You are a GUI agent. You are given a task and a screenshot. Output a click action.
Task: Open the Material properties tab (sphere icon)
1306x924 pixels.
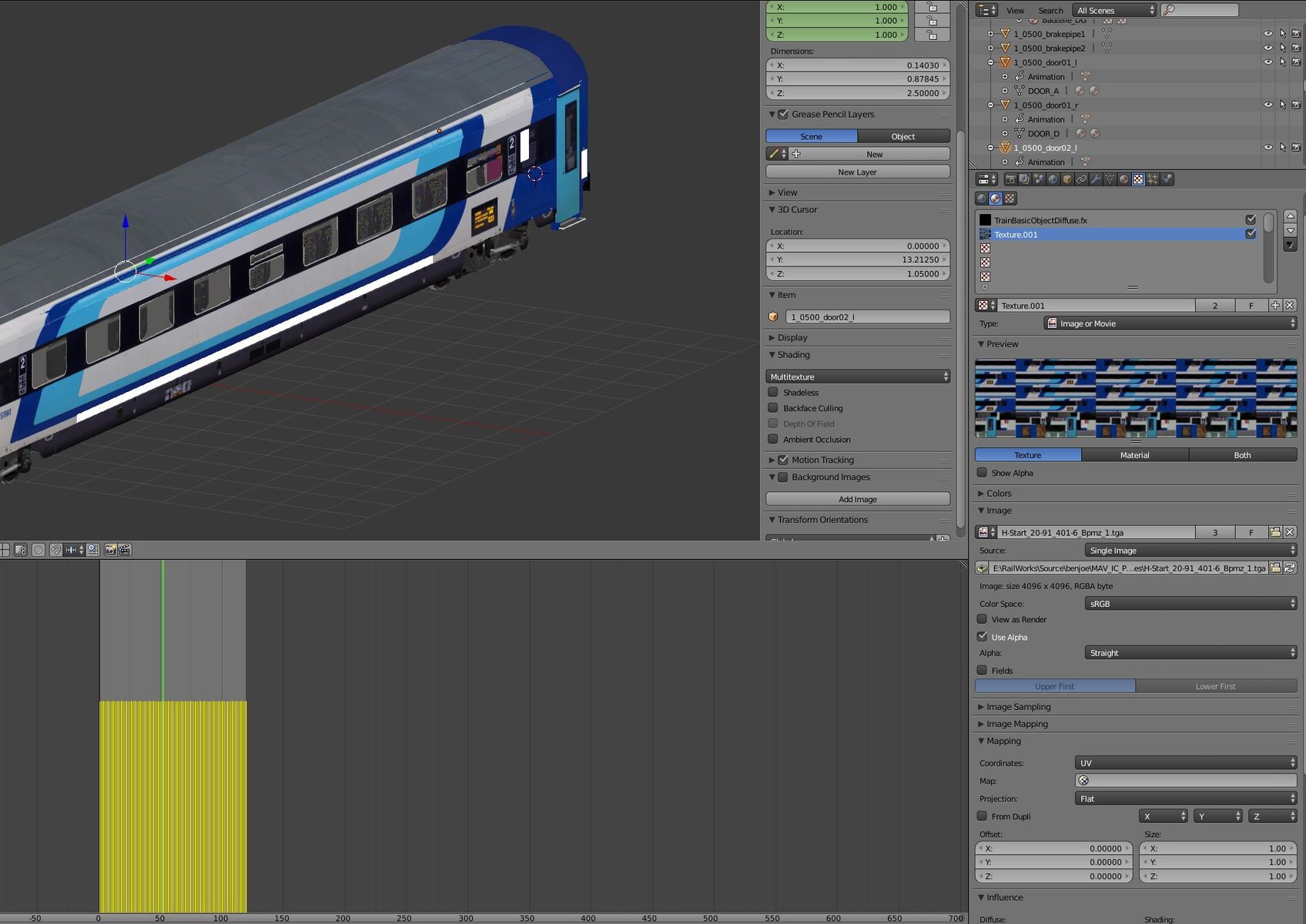point(1124,179)
